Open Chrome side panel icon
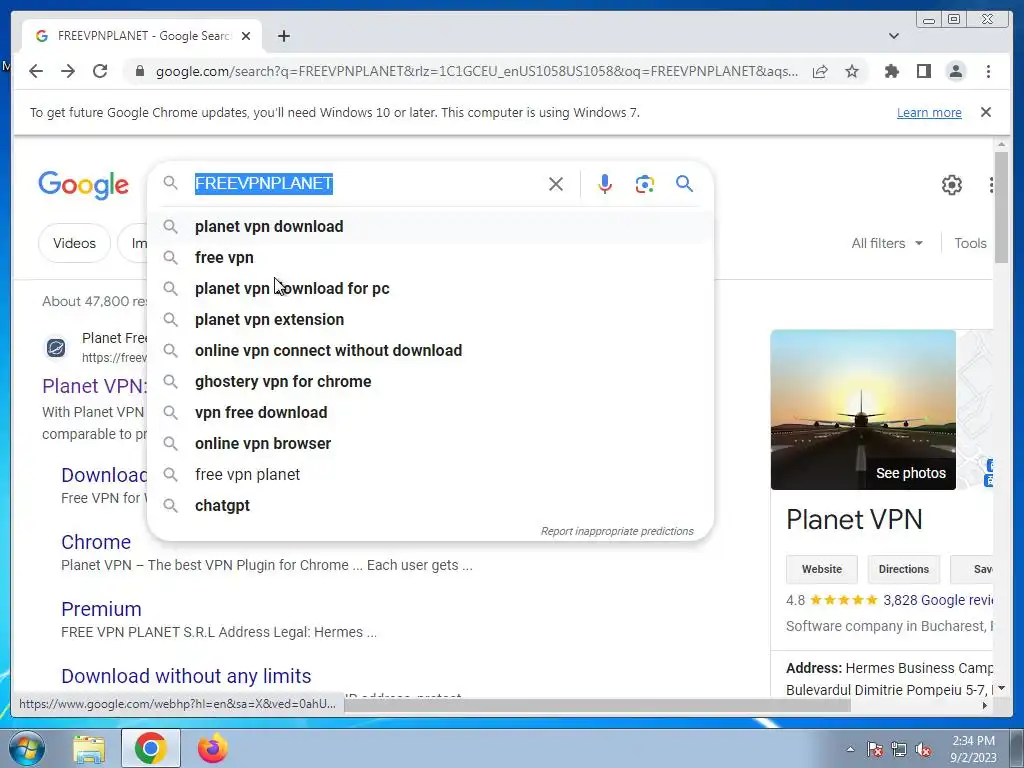The height and width of the screenshot is (768, 1024). pyautogui.click(x=923, y=71)
